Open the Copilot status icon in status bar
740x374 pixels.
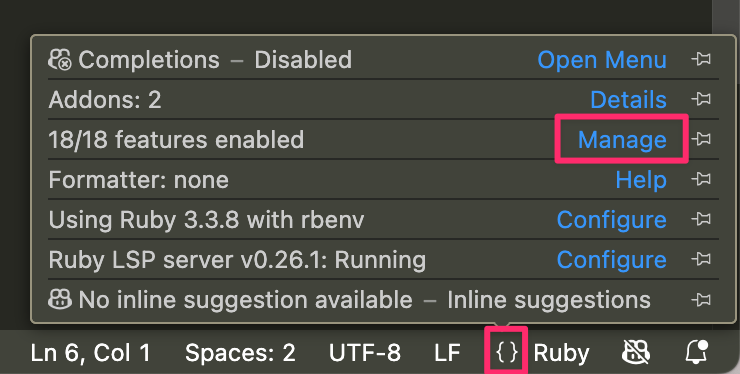pos(636,352)
